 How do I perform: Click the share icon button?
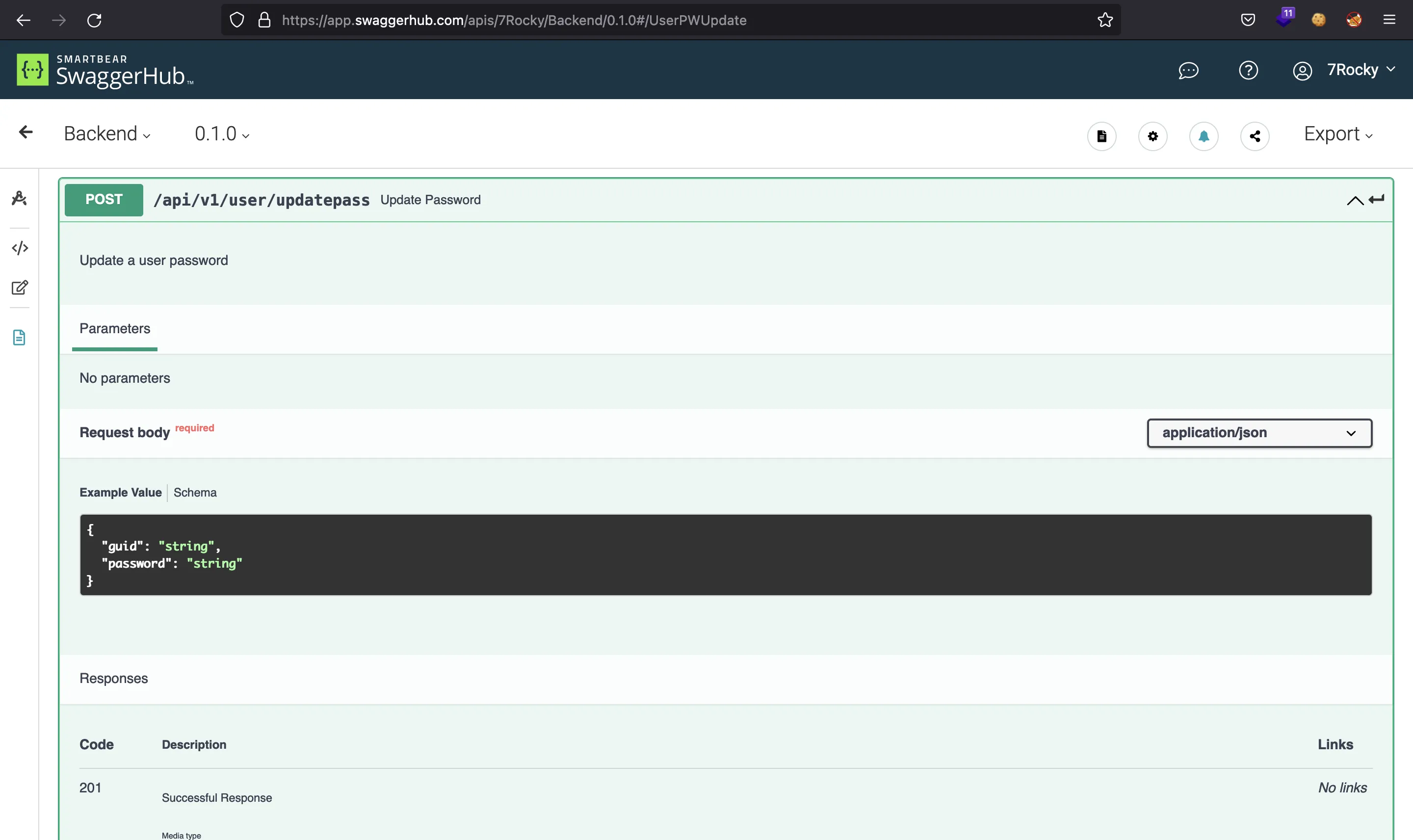coord(1255,136)
